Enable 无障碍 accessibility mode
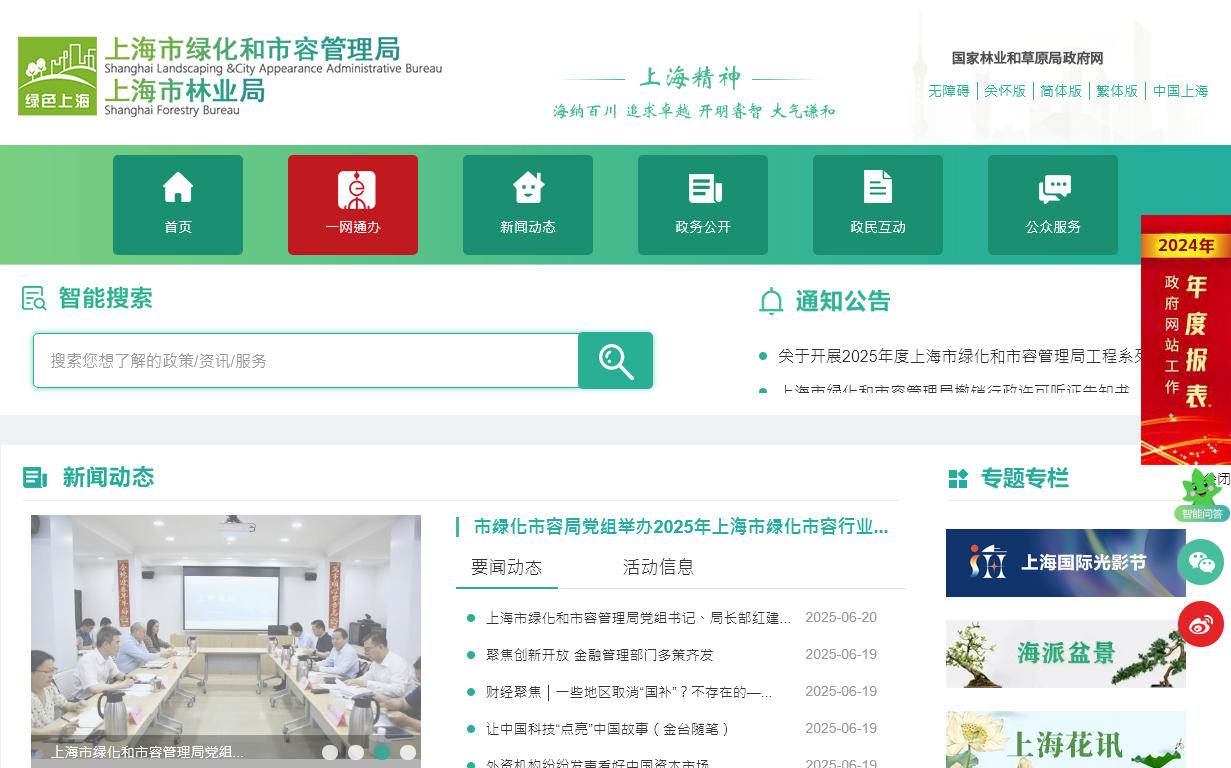Screen dimensions: 1231x768 (949, 91)
